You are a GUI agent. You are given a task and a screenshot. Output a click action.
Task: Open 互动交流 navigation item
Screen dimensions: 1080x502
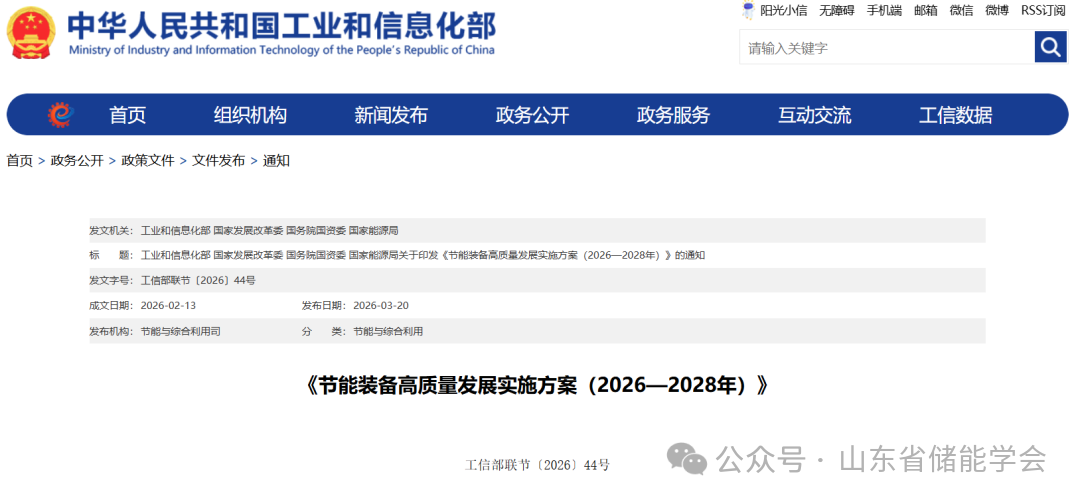[815, 115]
